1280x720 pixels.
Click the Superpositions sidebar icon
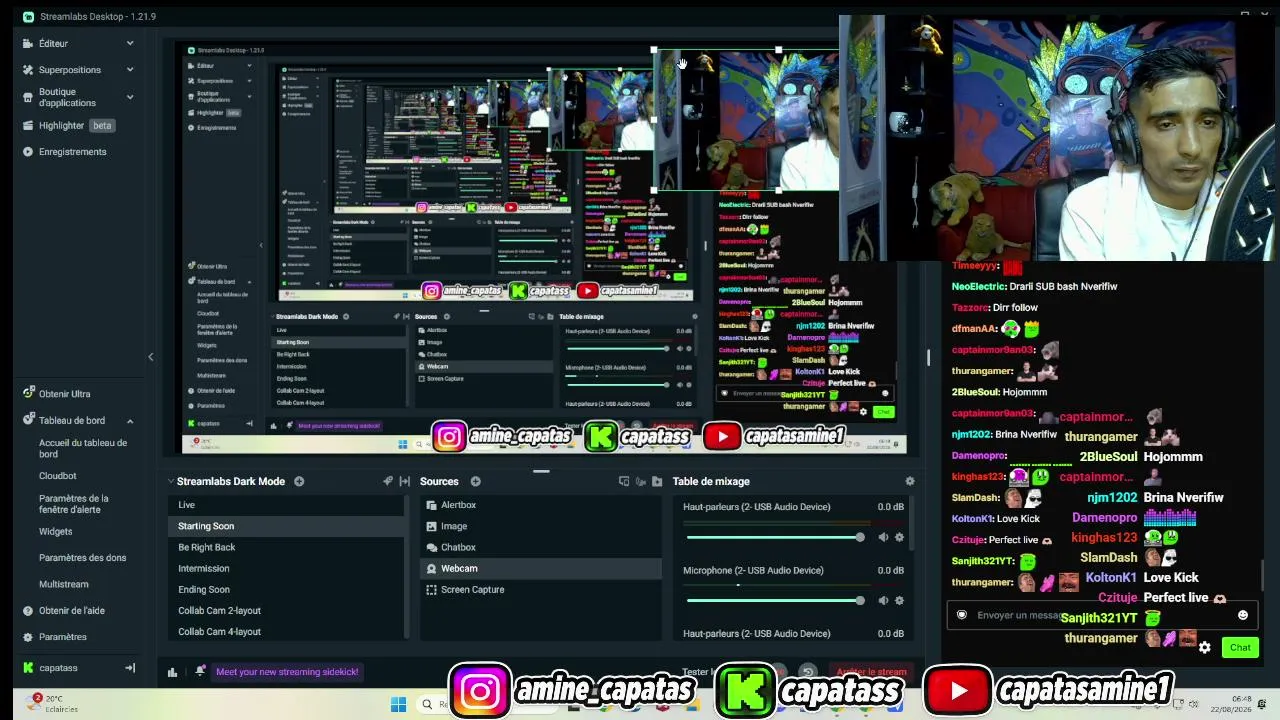(28, 69)
